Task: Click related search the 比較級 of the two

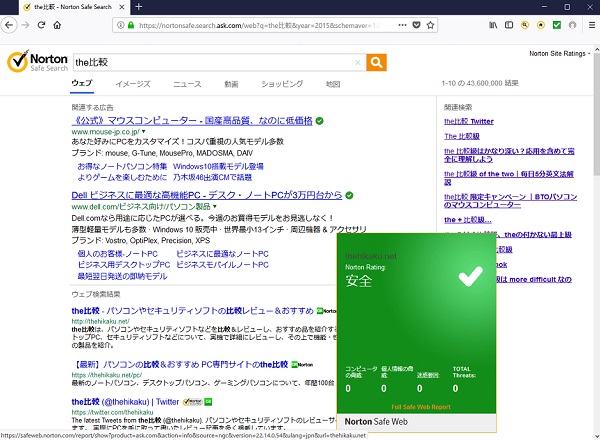Action: coord(509,178)
